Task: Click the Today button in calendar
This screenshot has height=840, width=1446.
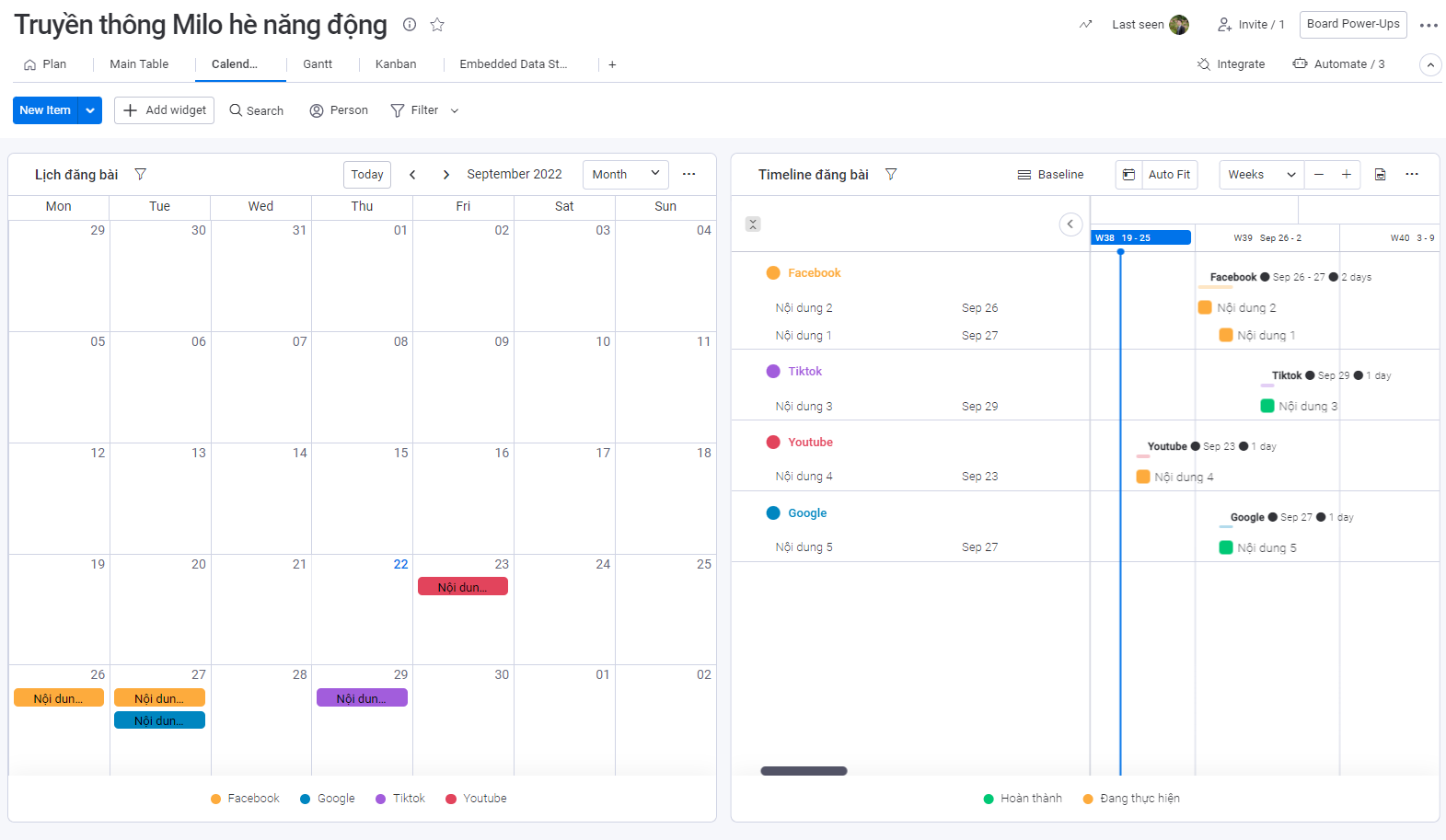Action: (x=367, y=175)
